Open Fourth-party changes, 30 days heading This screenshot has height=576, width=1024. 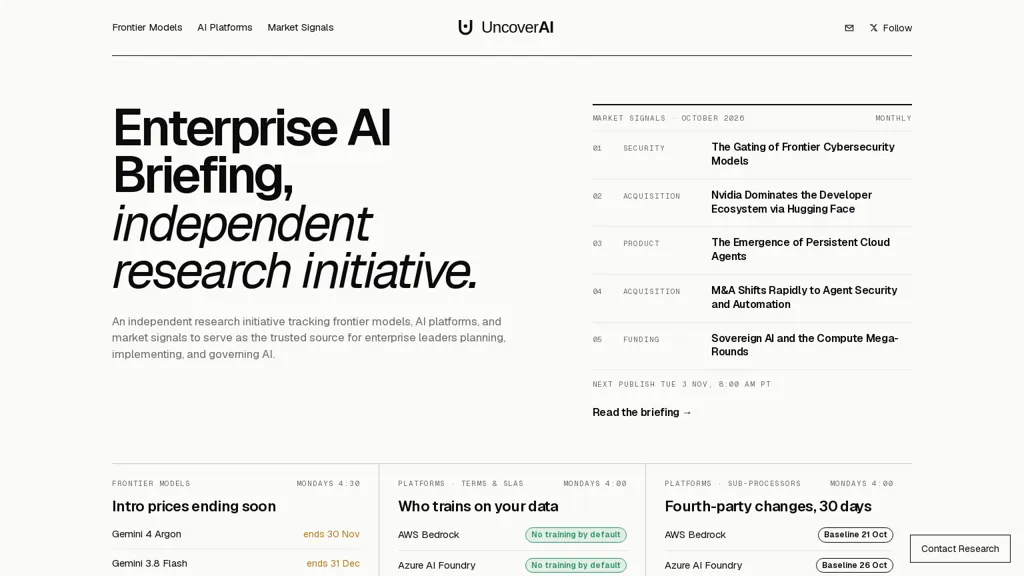coord(768,506)
